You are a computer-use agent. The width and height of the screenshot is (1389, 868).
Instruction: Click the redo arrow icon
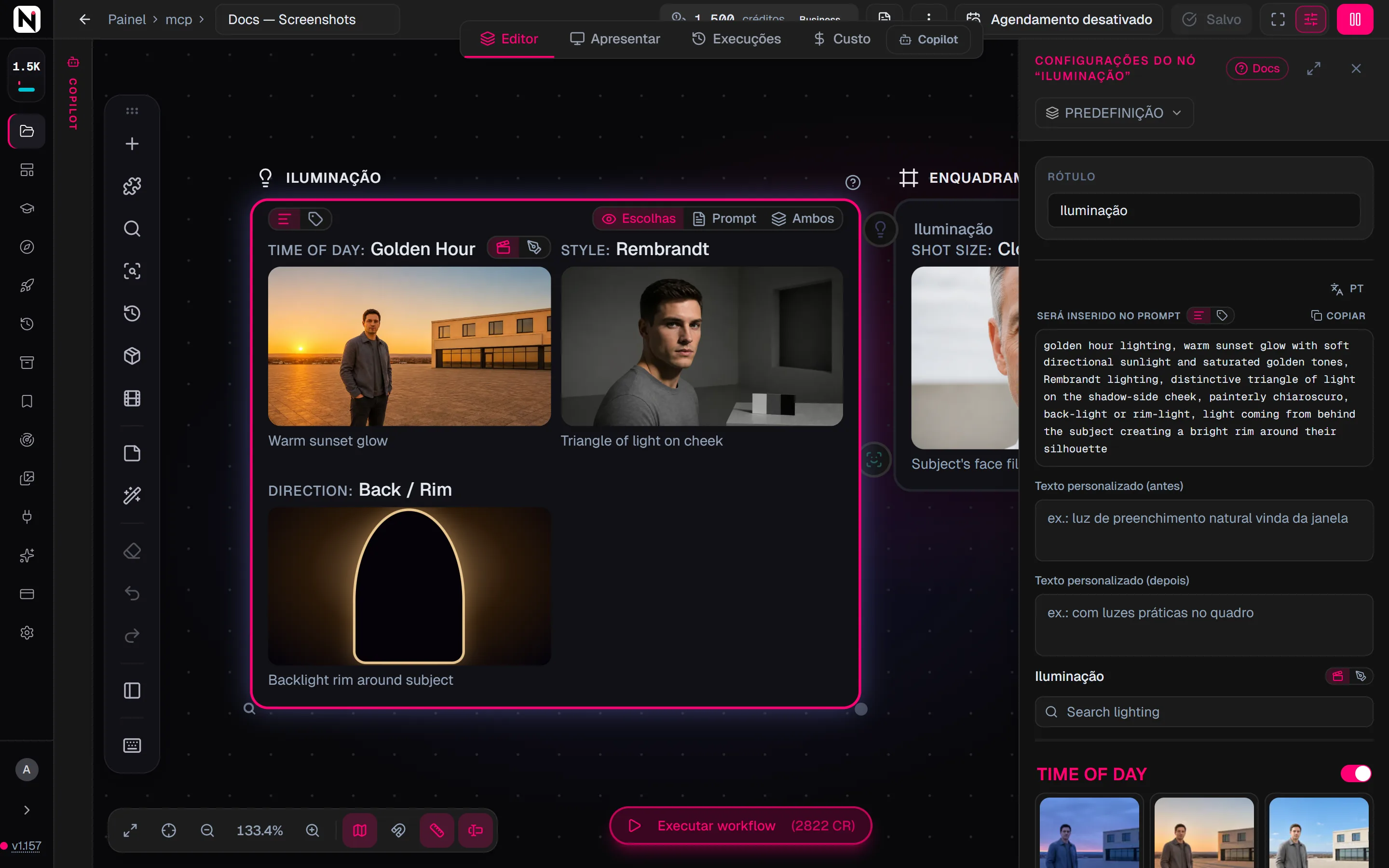(132, 636)
